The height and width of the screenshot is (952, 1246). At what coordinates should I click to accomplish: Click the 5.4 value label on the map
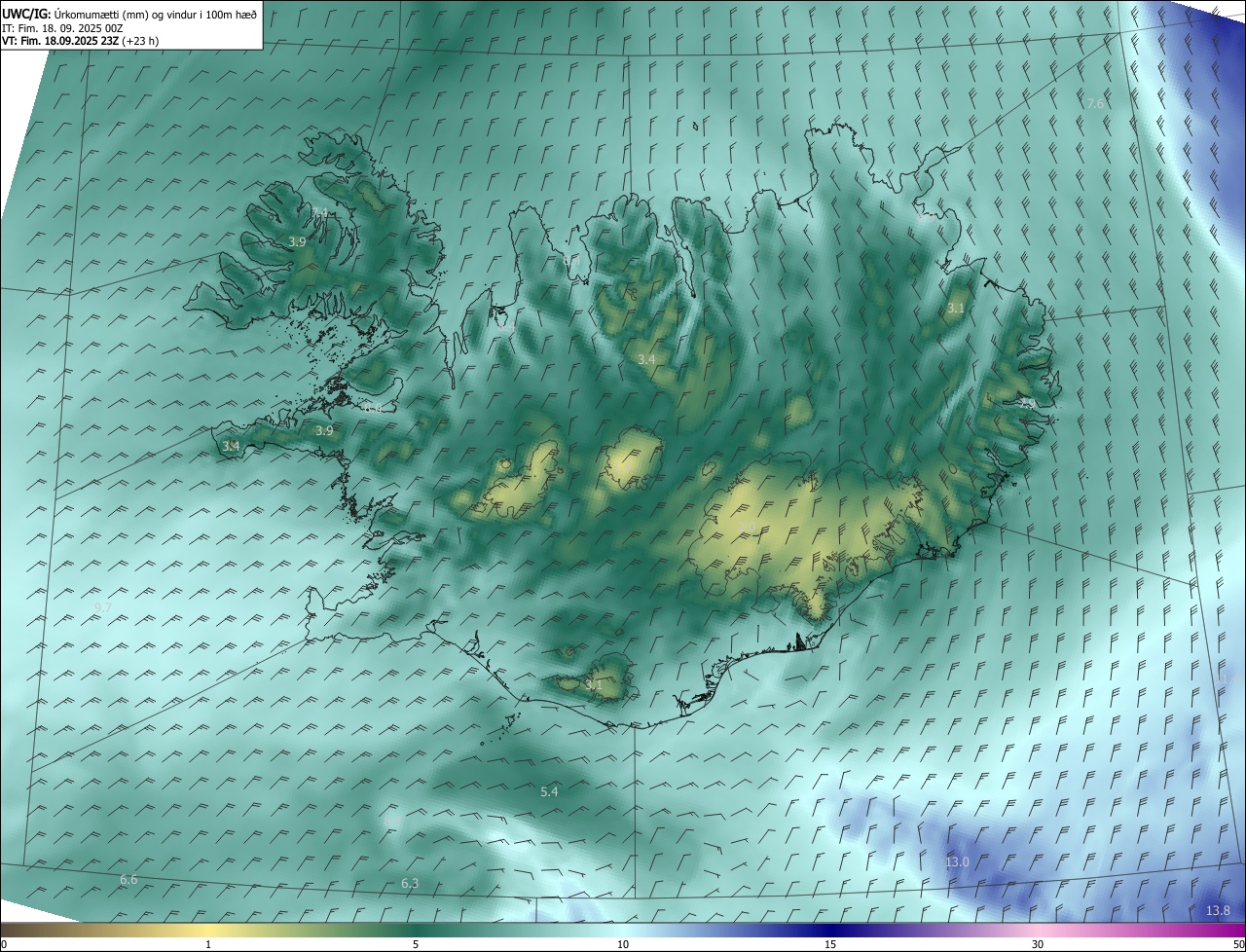[549, 792]
